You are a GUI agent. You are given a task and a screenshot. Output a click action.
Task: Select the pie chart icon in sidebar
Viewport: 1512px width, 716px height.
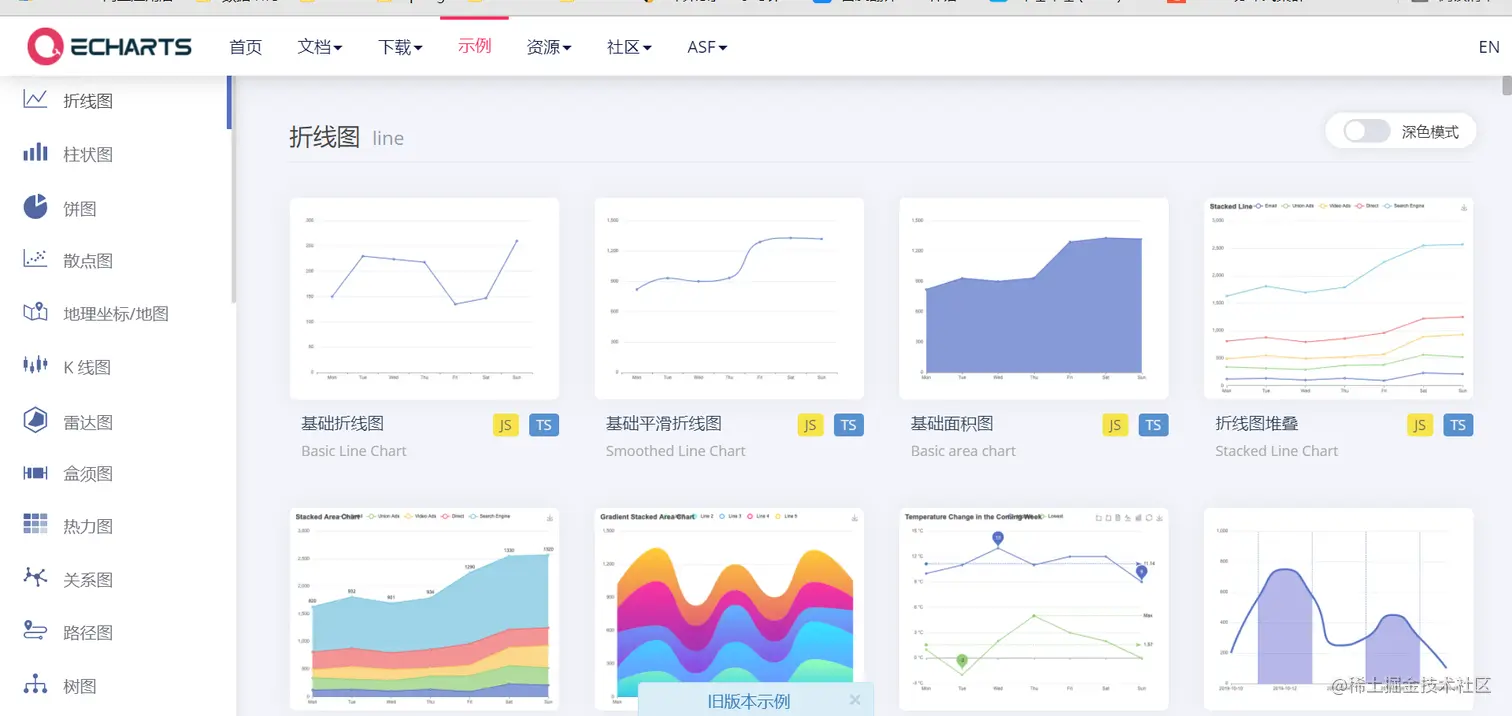35,207
